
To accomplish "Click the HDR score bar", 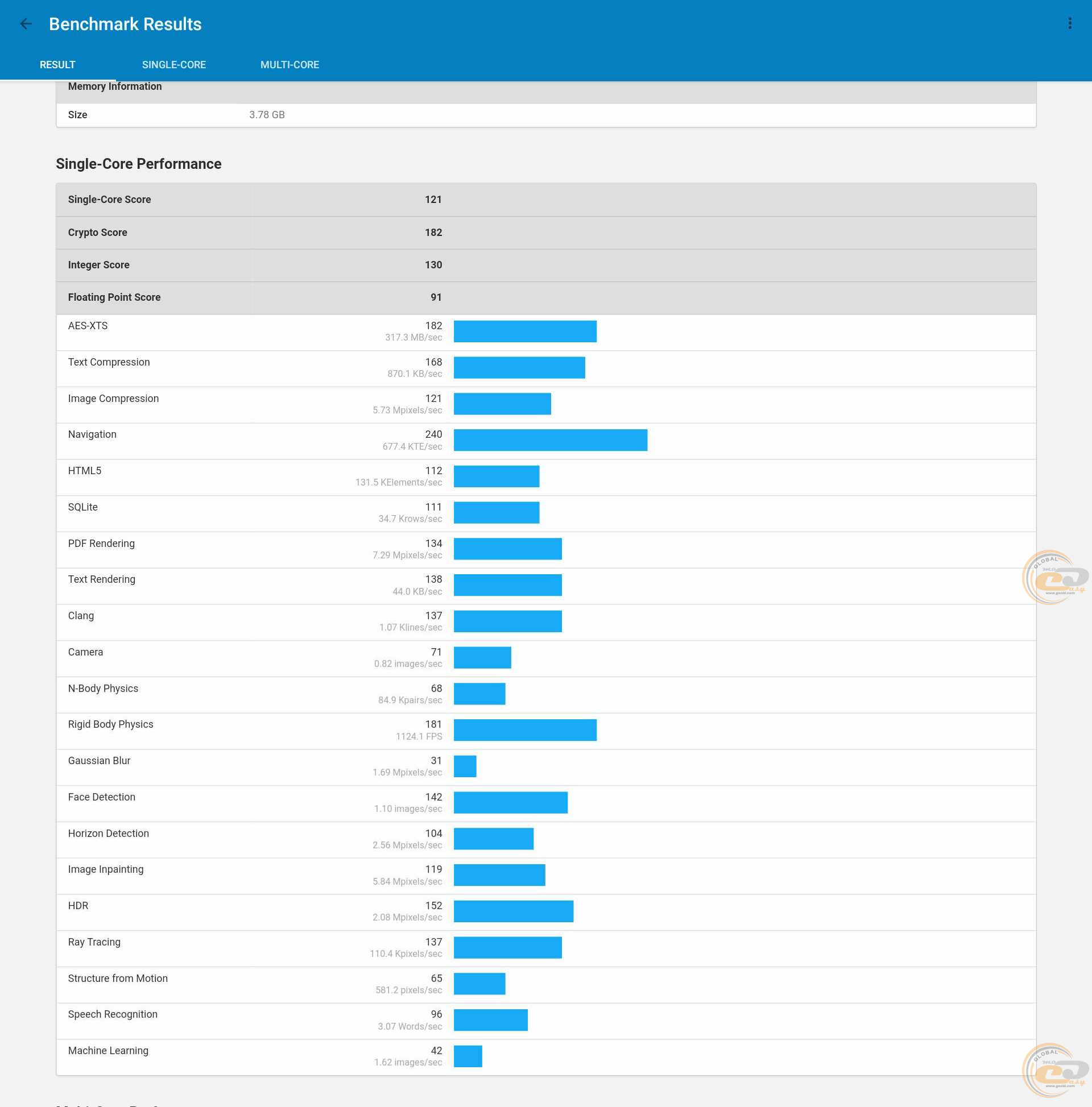I will (513, 911).
